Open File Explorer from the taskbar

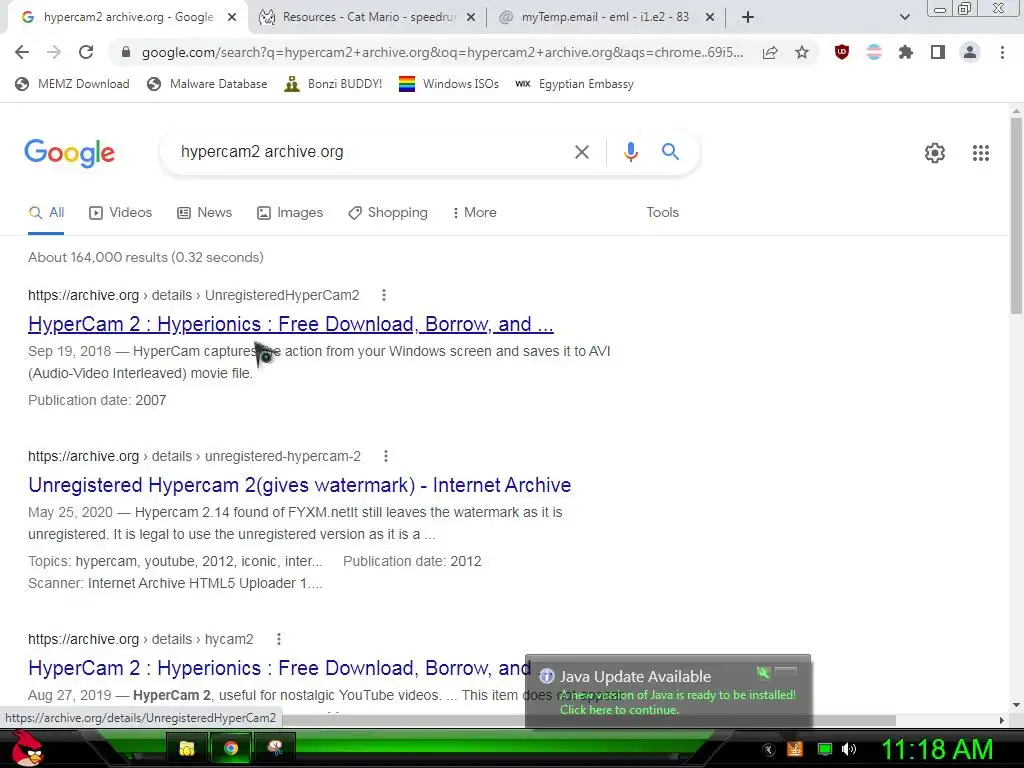pyautogui.click(x=187, y=748)
